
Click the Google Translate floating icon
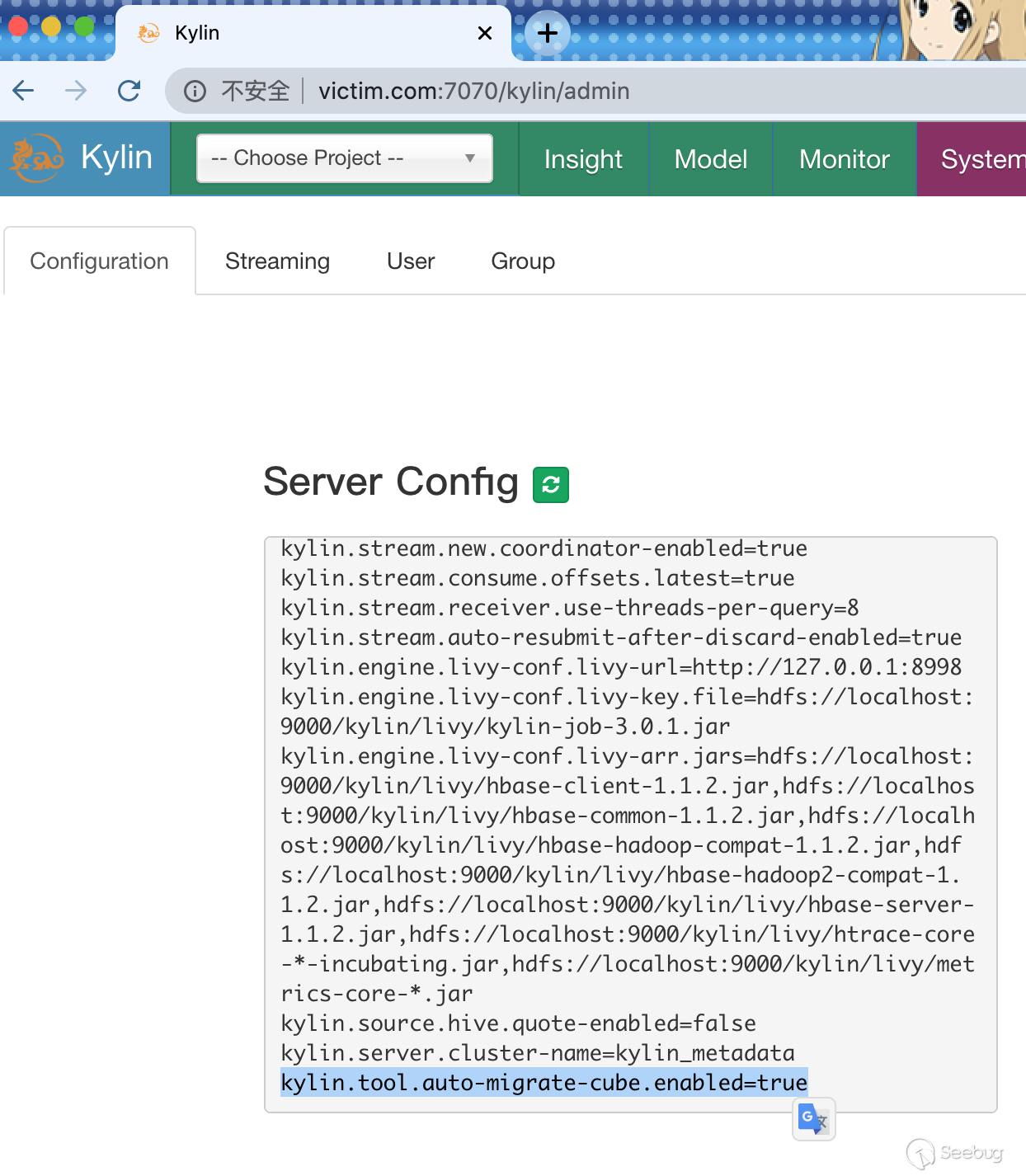coord(813,1119)
